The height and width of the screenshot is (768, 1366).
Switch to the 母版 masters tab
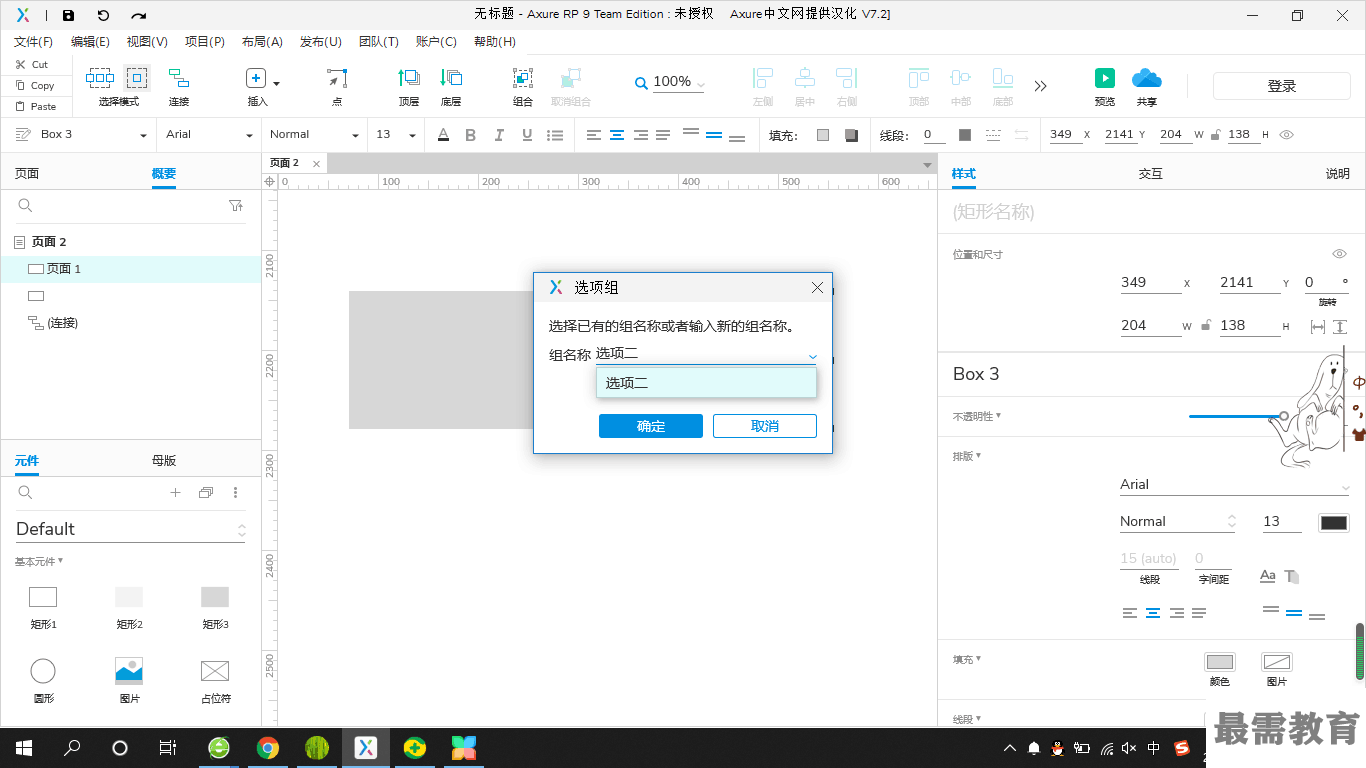click(164, 460)
